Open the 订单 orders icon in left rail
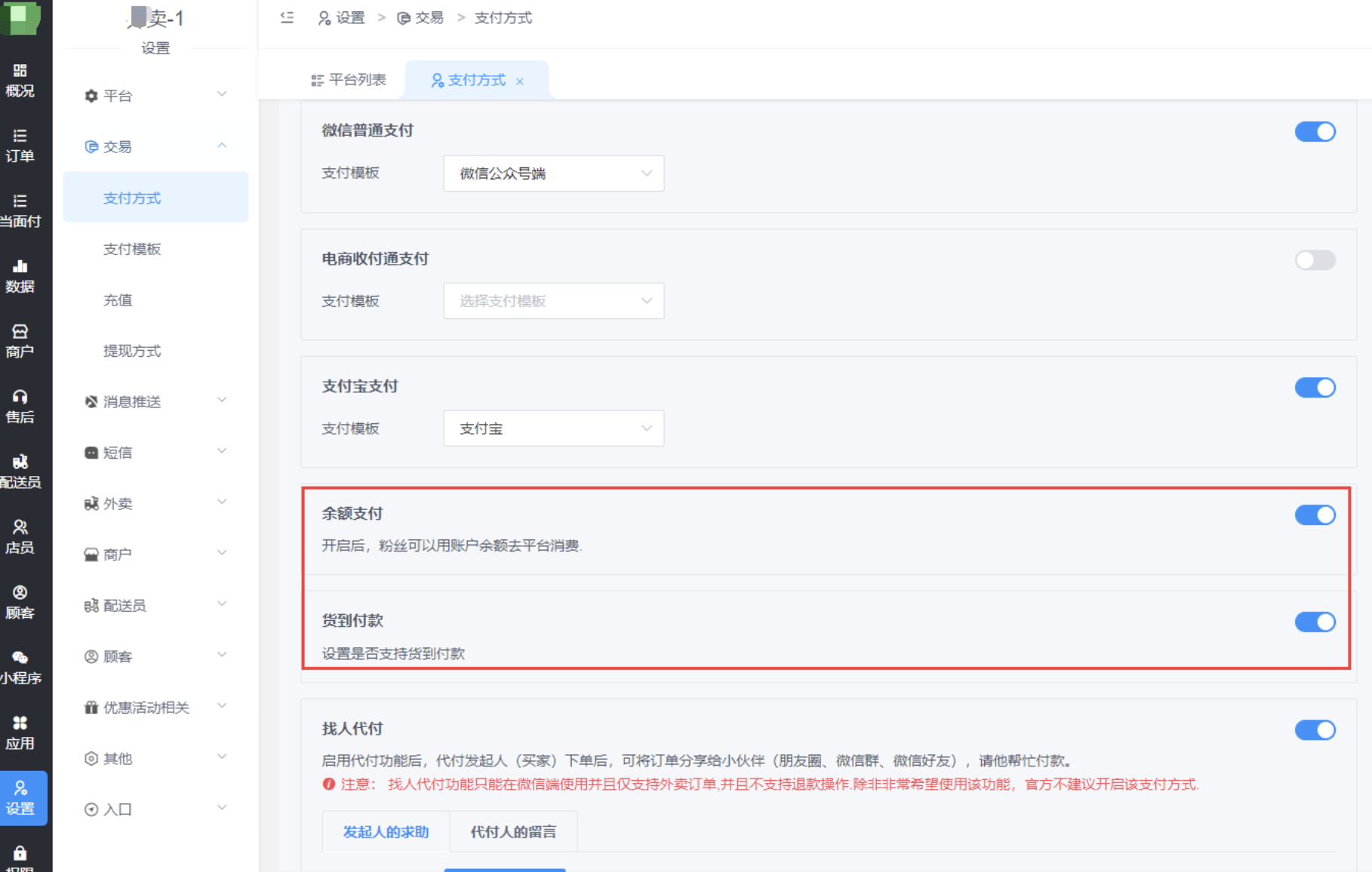This screenshot has height=872, width=1372. [x=20, y=136]
